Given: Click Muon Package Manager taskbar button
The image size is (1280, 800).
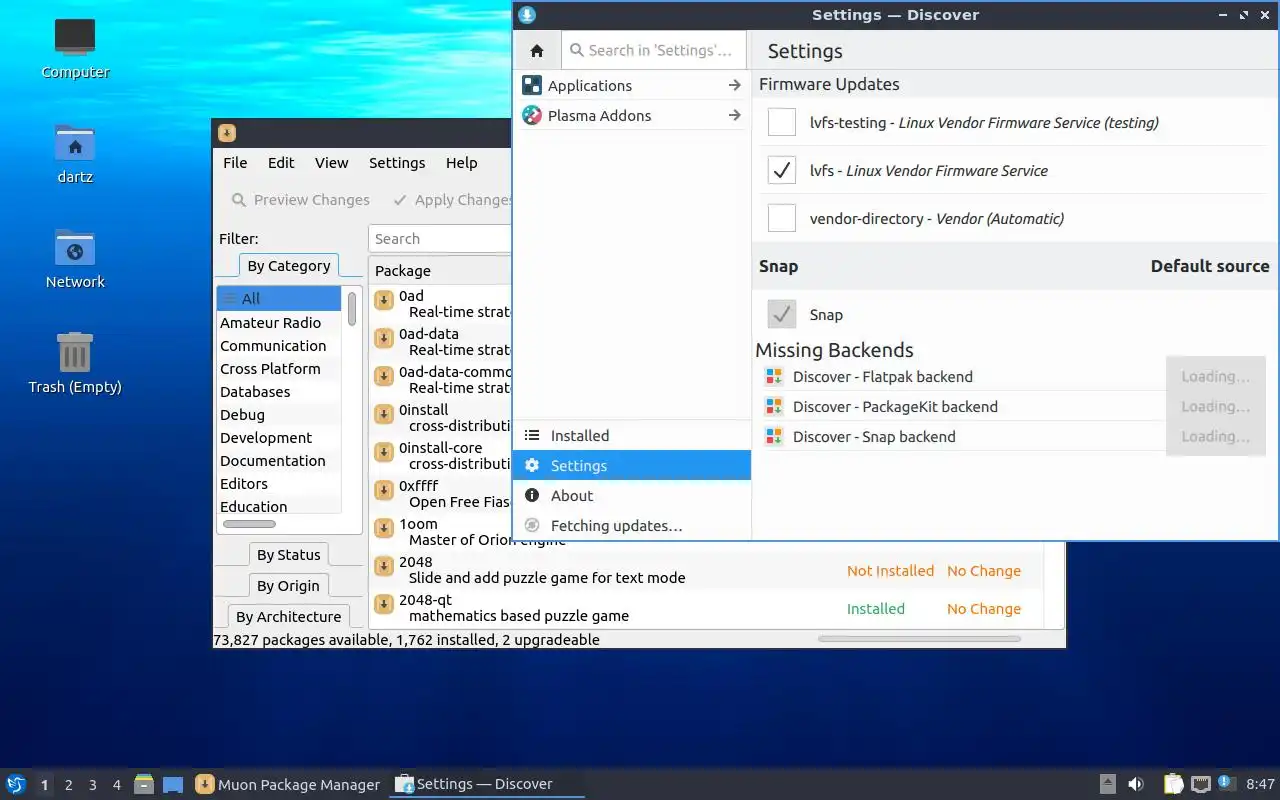Looking at the screenshot, I should click(288, 784).
